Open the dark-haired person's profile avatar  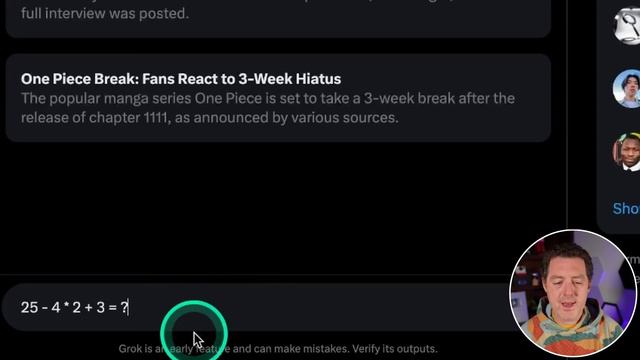pos(627,89)
